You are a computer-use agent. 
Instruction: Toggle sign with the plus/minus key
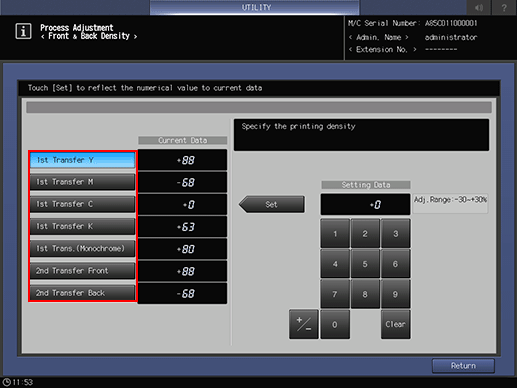point(304,324)
